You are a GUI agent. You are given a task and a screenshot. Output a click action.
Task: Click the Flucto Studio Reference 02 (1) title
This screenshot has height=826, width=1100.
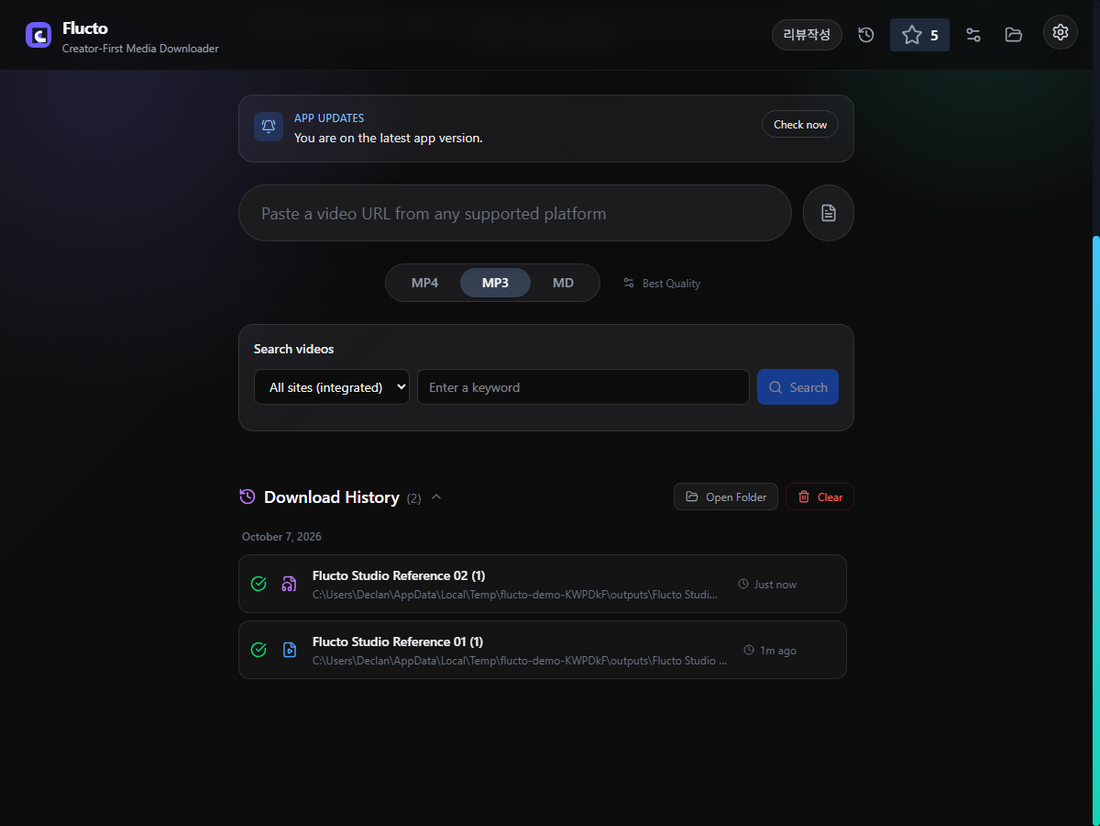coord(398,575)
